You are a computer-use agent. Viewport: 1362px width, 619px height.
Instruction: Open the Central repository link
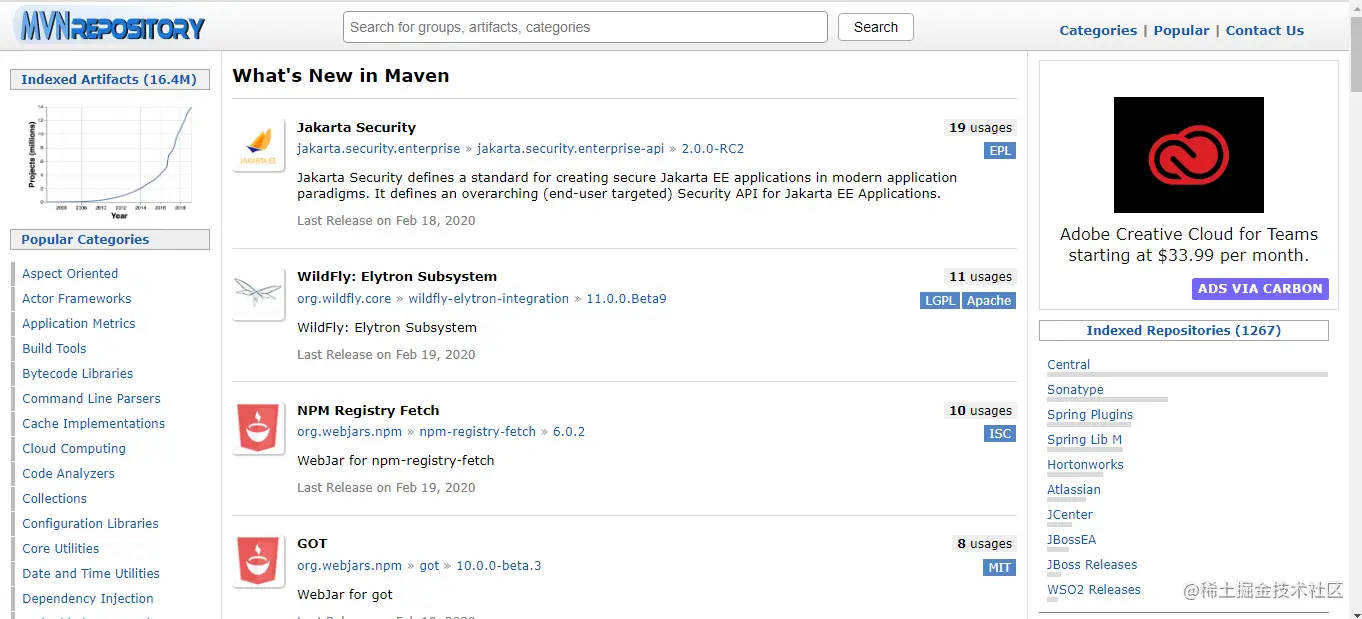[x=1068, y=364]
